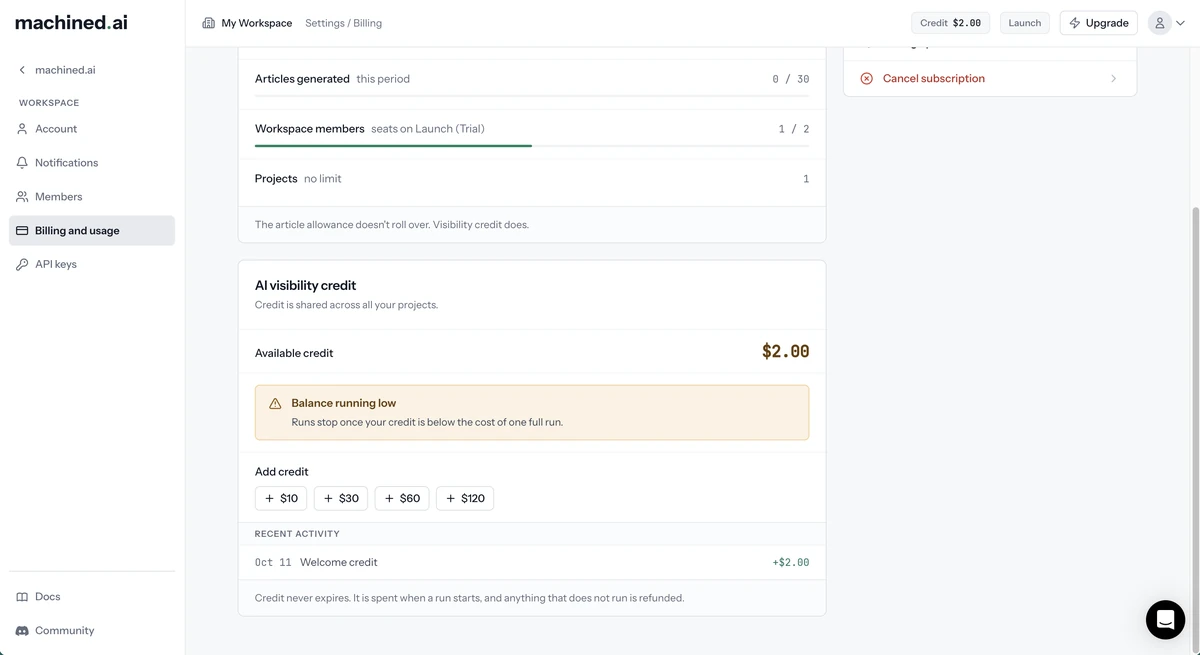Click the Balance running low heading
This screenshot has height=655, width=1200.
[x=344, y=403]
